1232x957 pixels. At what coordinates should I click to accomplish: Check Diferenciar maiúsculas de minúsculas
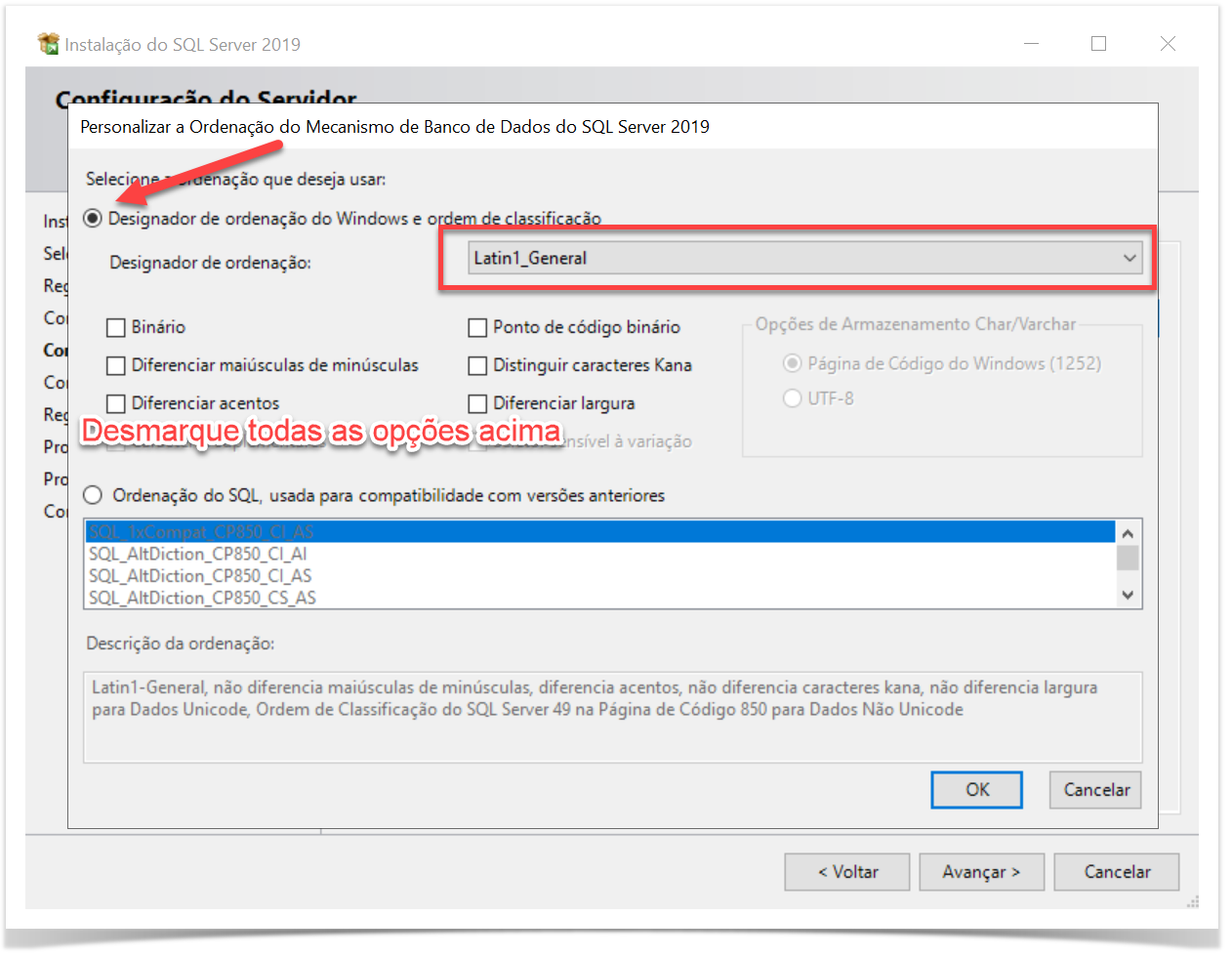pyautogui.click(x=116, y=365)
